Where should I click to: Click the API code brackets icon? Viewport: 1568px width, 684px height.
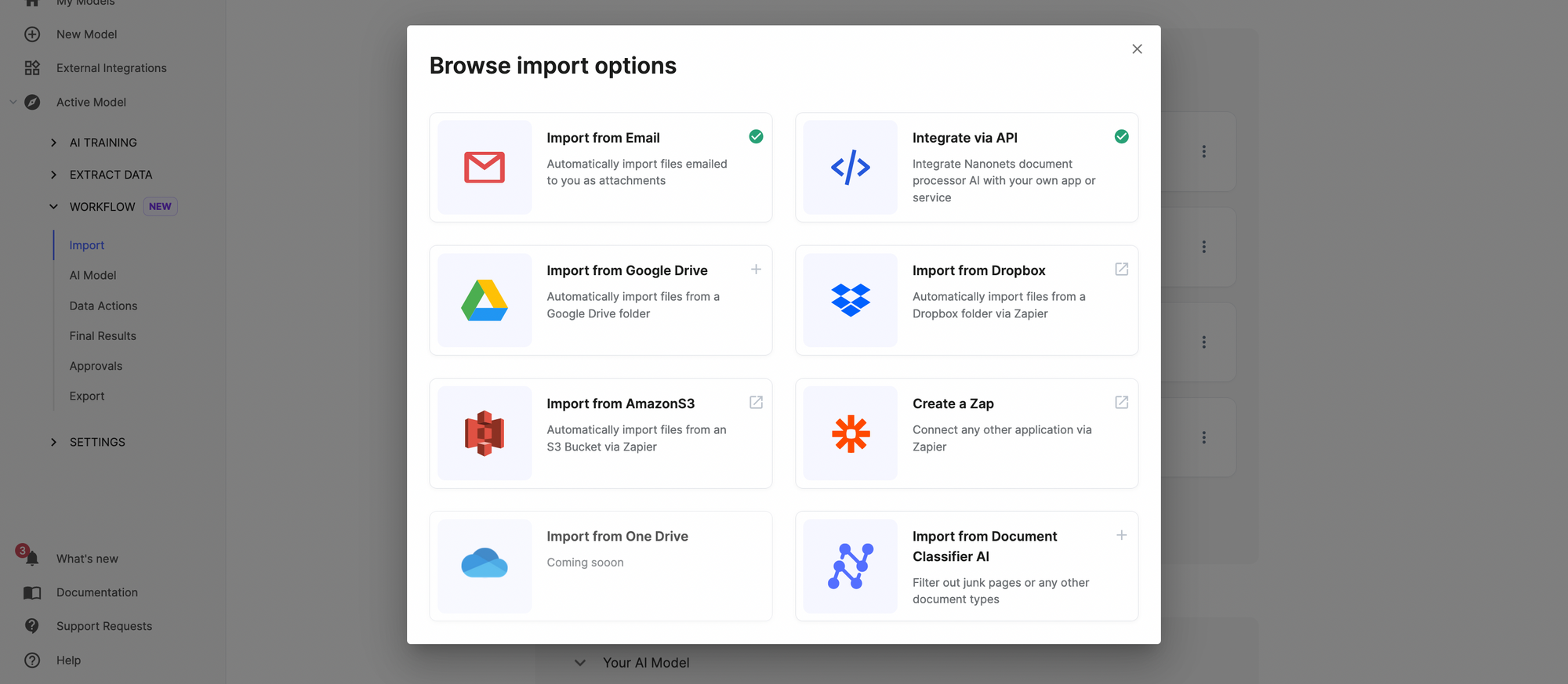click(851, 167)
